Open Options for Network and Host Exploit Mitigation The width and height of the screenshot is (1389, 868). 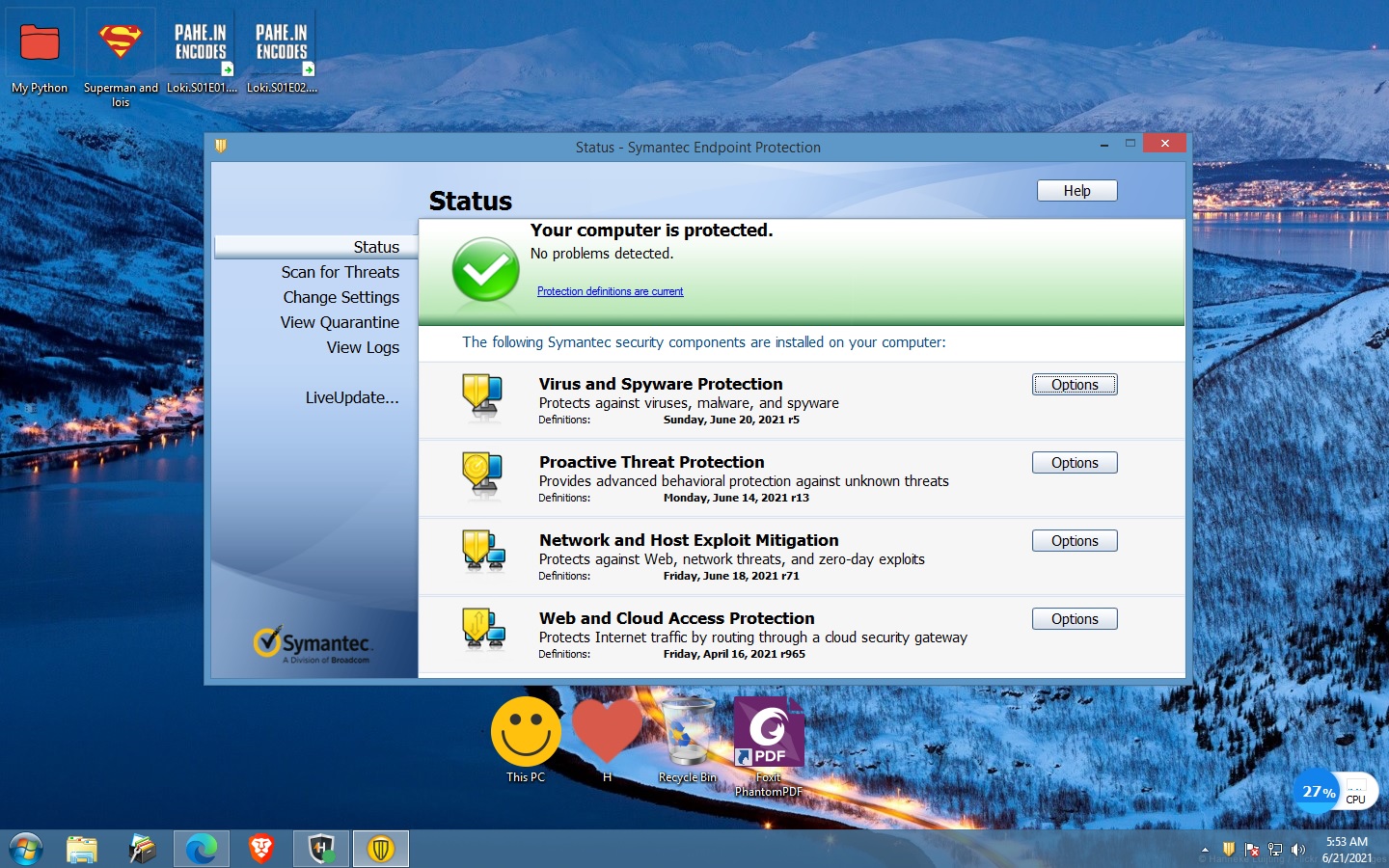pos(1075,541)
